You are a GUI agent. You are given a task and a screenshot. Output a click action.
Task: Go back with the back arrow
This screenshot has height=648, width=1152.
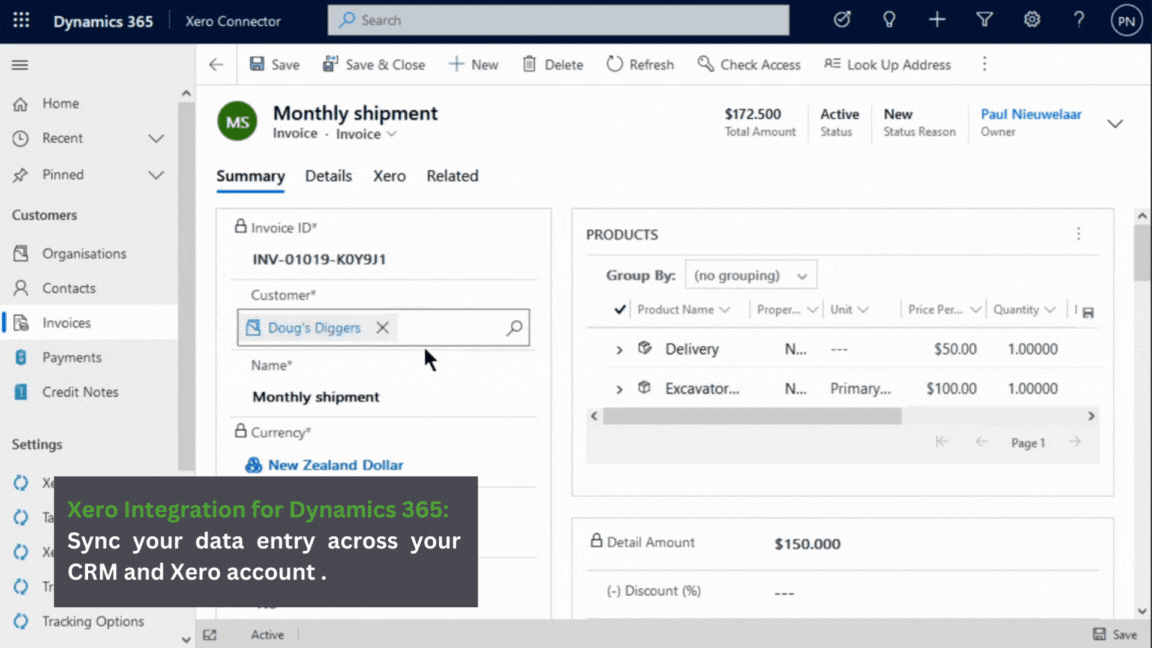(216, 65)
